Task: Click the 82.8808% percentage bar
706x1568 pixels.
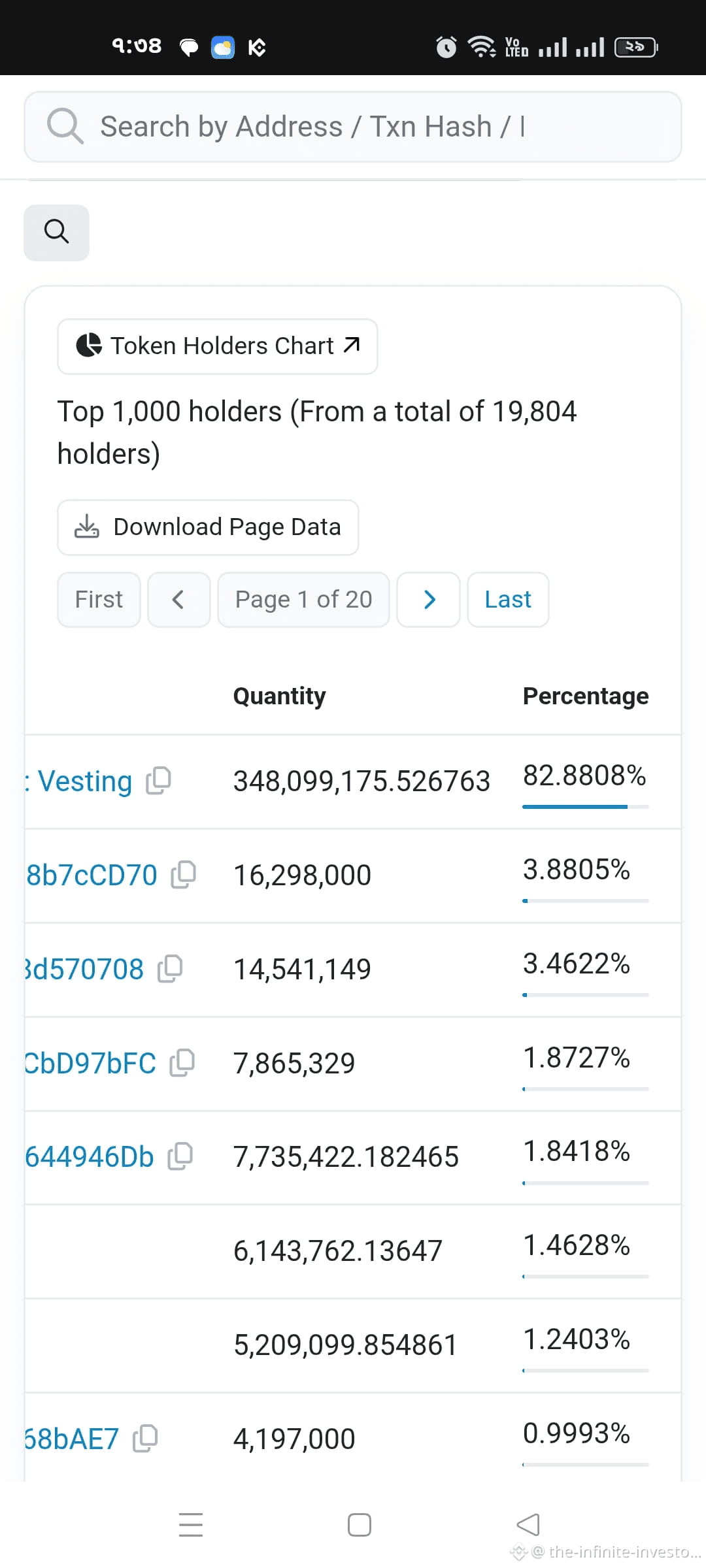Action: tap(585, 807)
